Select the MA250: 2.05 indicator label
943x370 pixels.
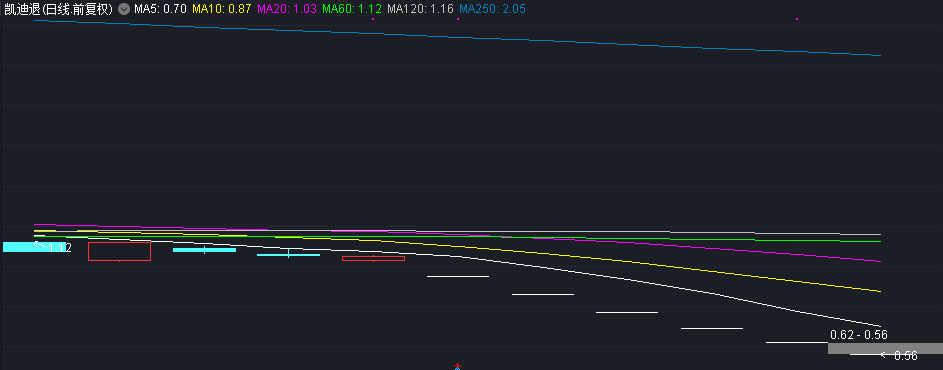click(x=493, y=10)
